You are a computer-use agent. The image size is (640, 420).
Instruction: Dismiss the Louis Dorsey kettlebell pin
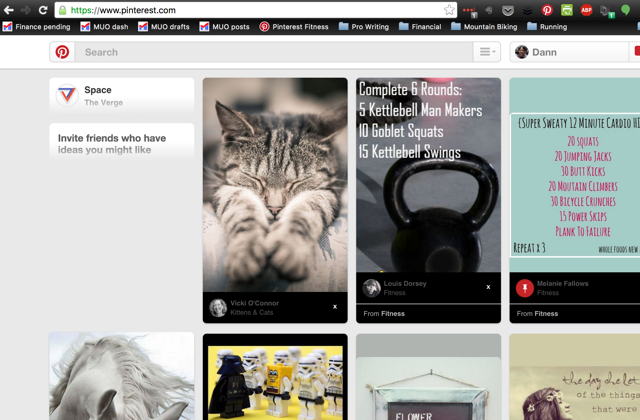coord(488,287)
